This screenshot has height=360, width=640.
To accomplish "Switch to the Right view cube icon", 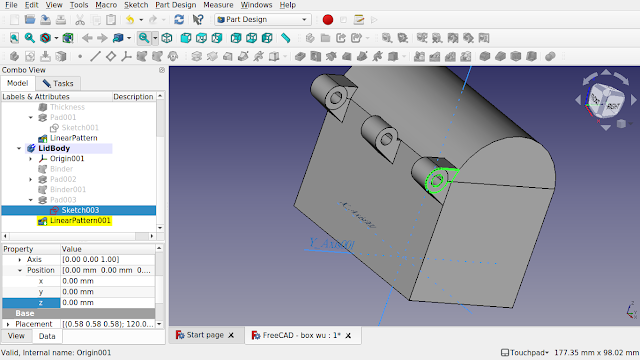I will (x=217, y=38).
